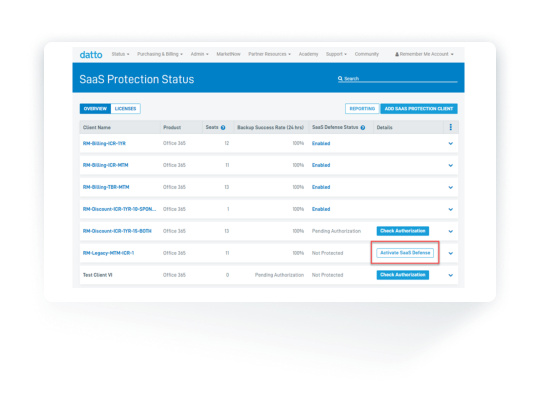Click Backup Success Rate column header
Image resolution: width=540 pixels, height=405 pixels.
point(270,127)
